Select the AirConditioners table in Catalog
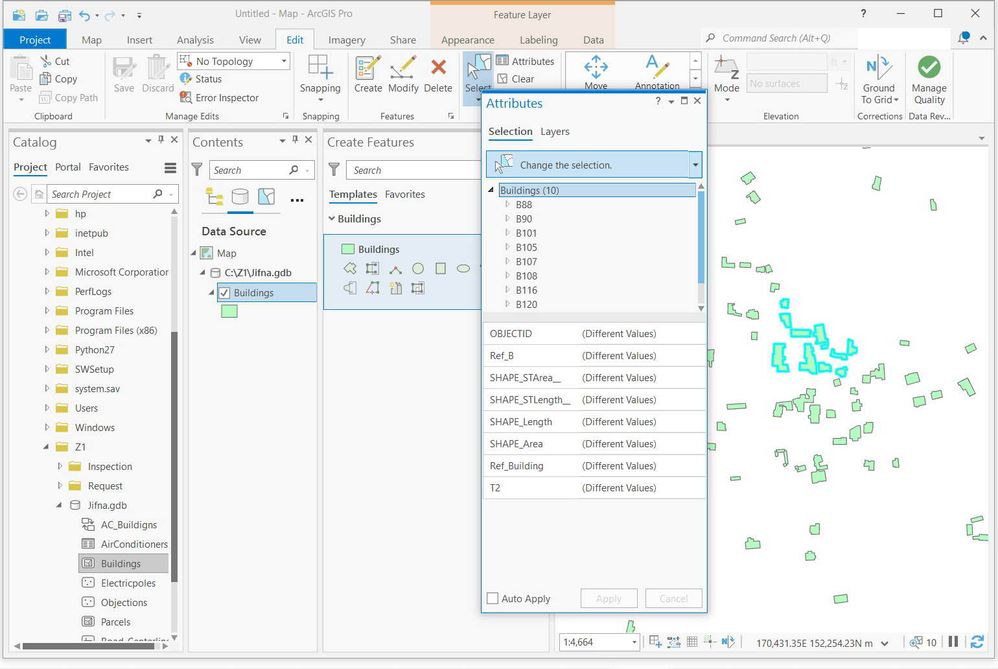The height and width of the screenshot is (669, 998). (125, 544)
